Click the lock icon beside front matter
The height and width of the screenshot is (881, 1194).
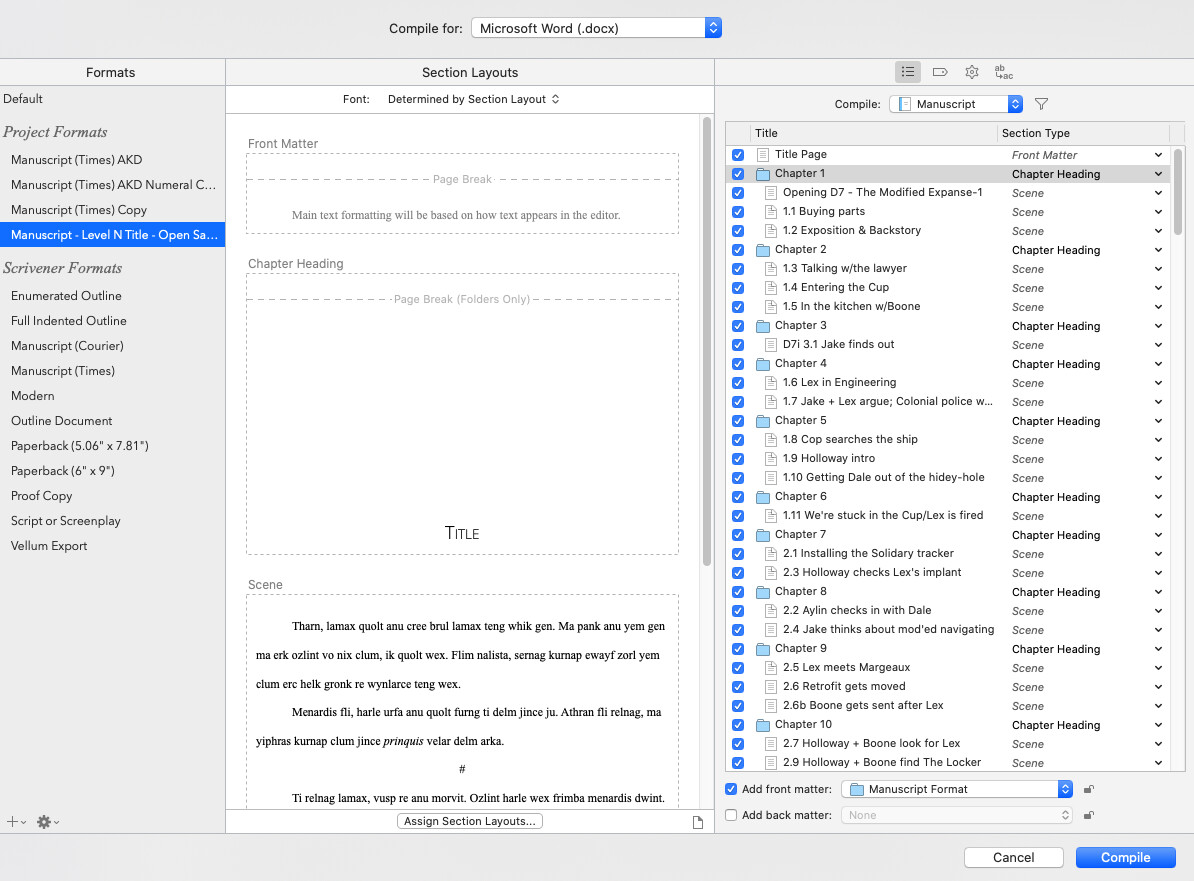(1089, 789)
